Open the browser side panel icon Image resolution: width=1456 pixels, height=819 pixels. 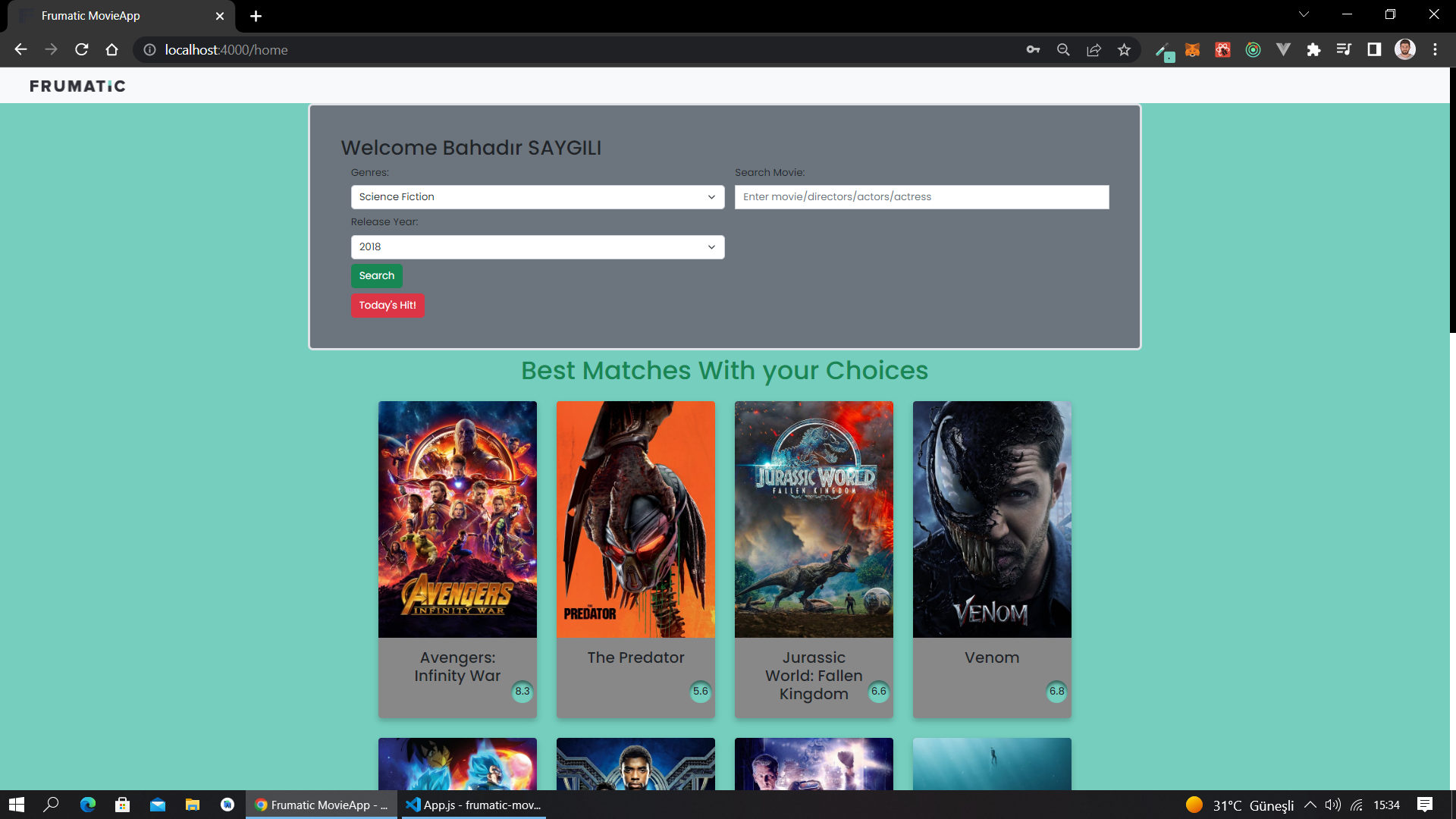pyautogui.click(x=1374, y=49)
